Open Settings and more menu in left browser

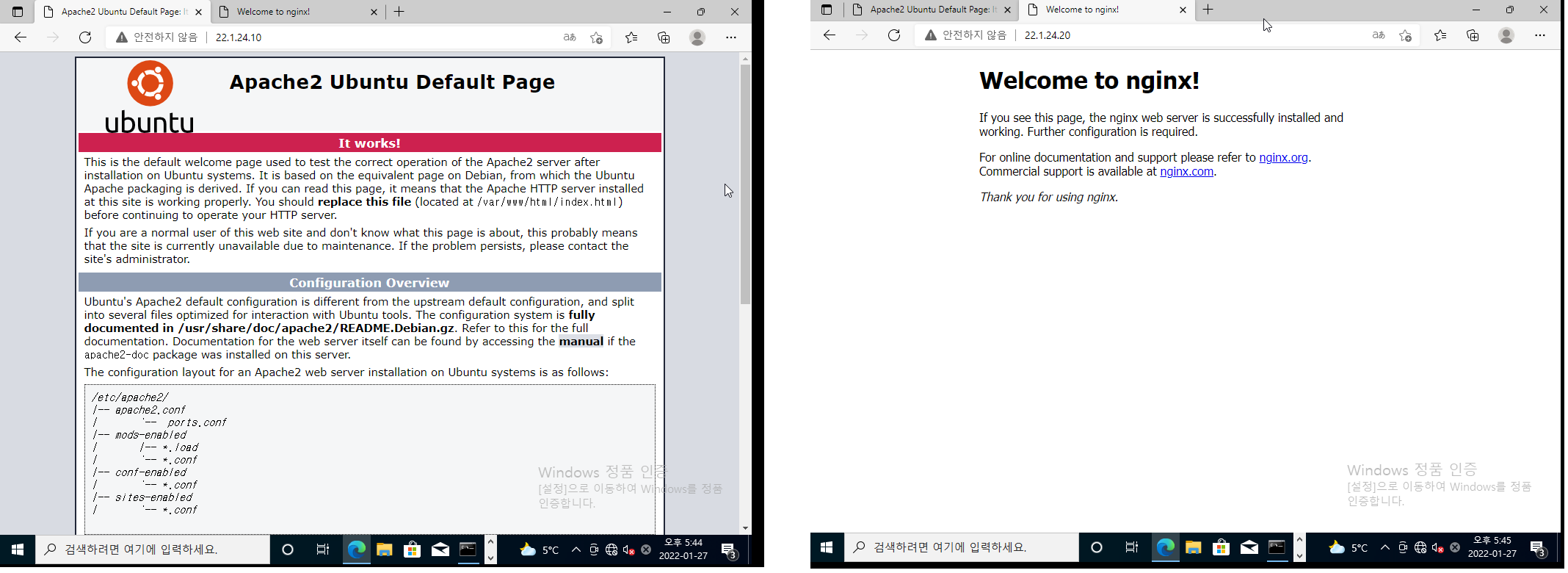click(x=731, y=37)
